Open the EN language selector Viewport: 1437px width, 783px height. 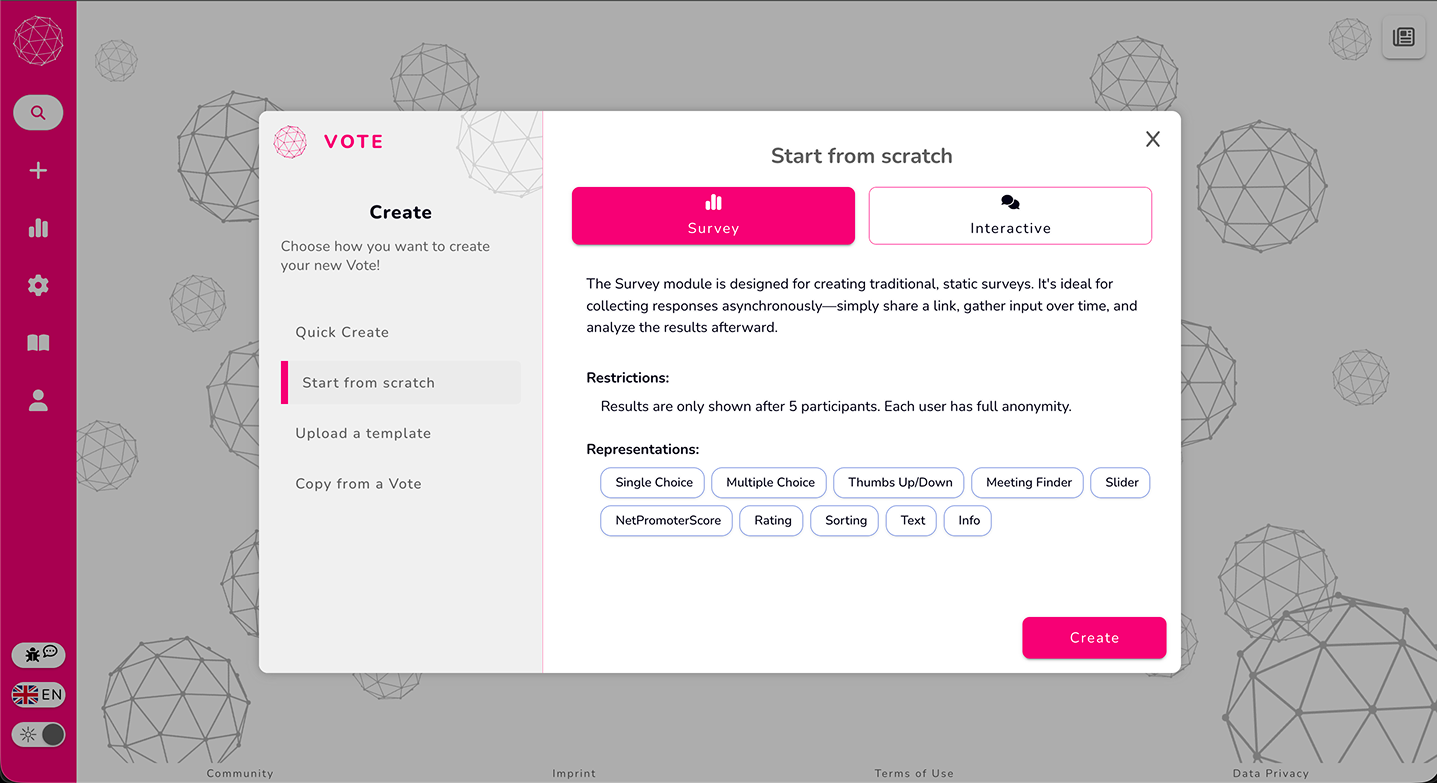pyautogui.click(x=38, y=695)
